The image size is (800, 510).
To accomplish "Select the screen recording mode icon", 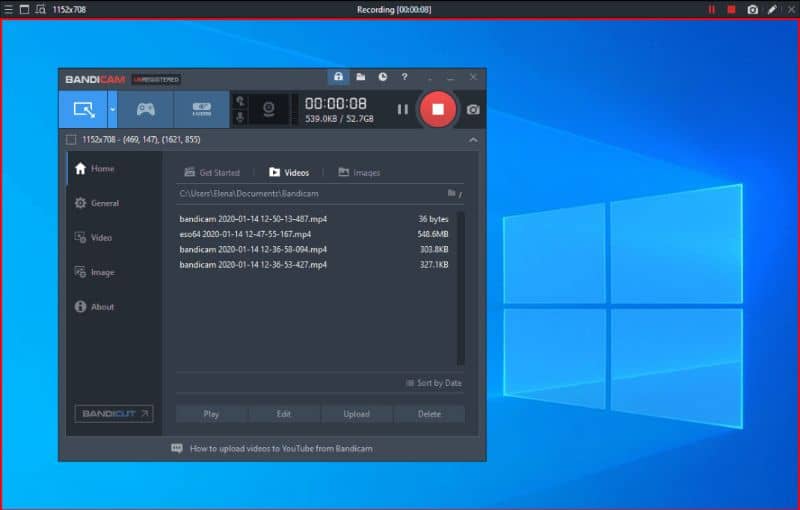I will coord(83,110).
